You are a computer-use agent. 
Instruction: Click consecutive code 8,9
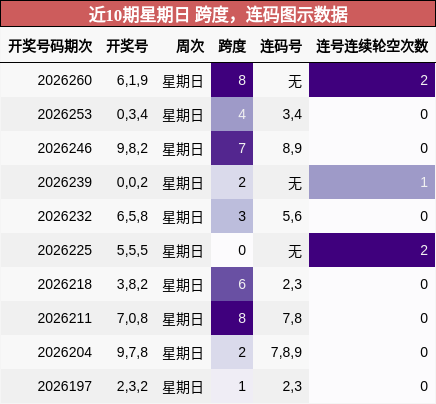click(x=292, y=148)
